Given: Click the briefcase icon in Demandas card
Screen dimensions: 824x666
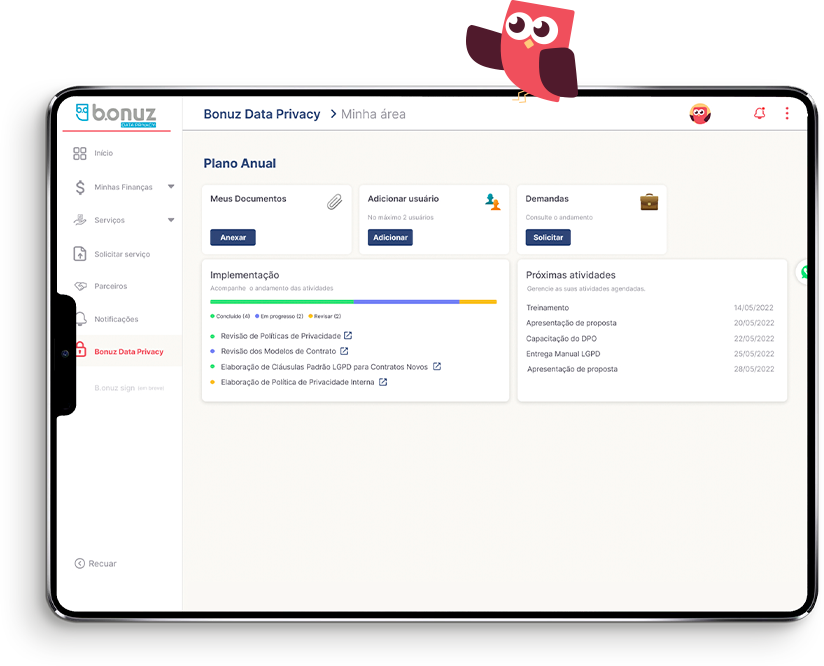Looking at the screenshot, I should (649, 202).
